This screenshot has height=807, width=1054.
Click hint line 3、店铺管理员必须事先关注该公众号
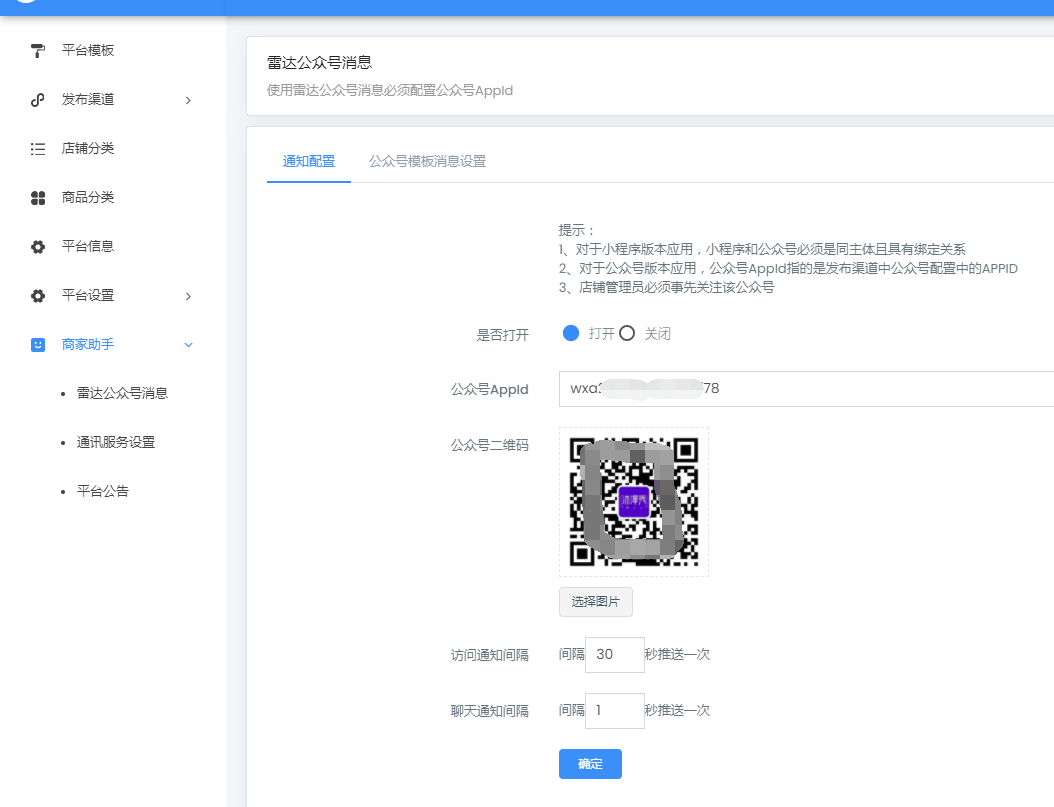666,287
